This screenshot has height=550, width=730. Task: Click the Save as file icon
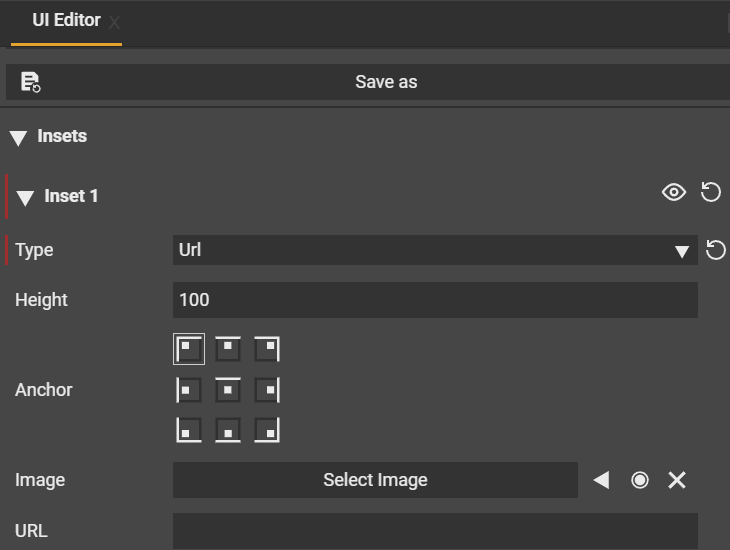30,82
